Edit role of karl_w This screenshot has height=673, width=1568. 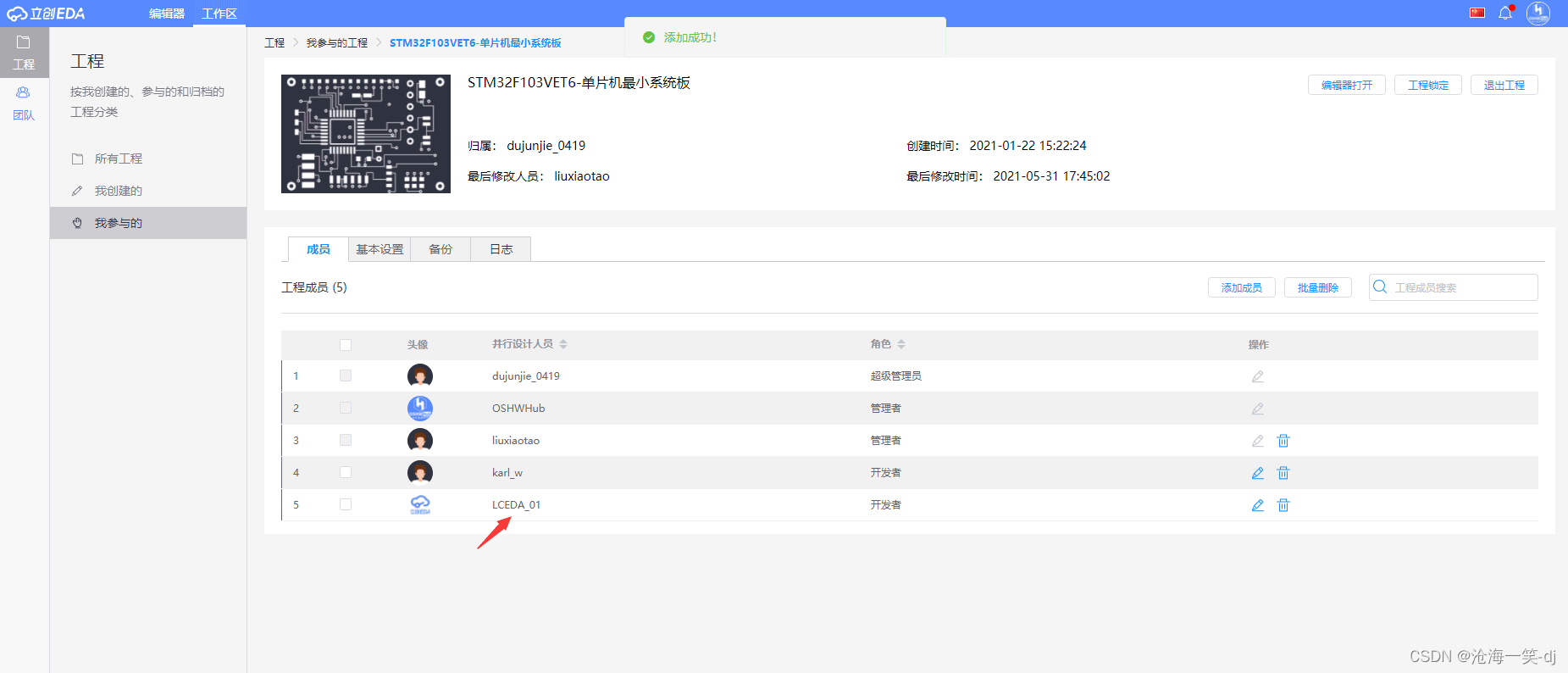[x=1258, y=473]
